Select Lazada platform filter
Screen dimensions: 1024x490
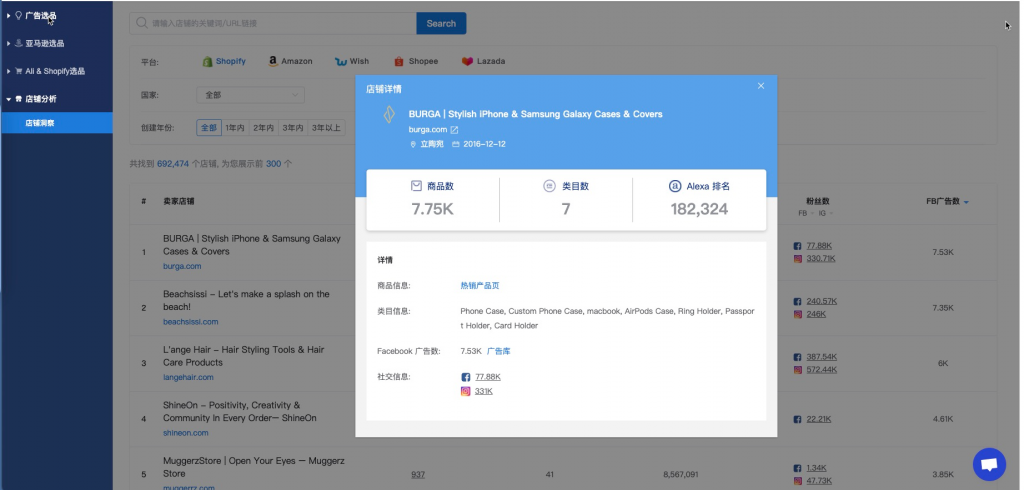(483, 61)
